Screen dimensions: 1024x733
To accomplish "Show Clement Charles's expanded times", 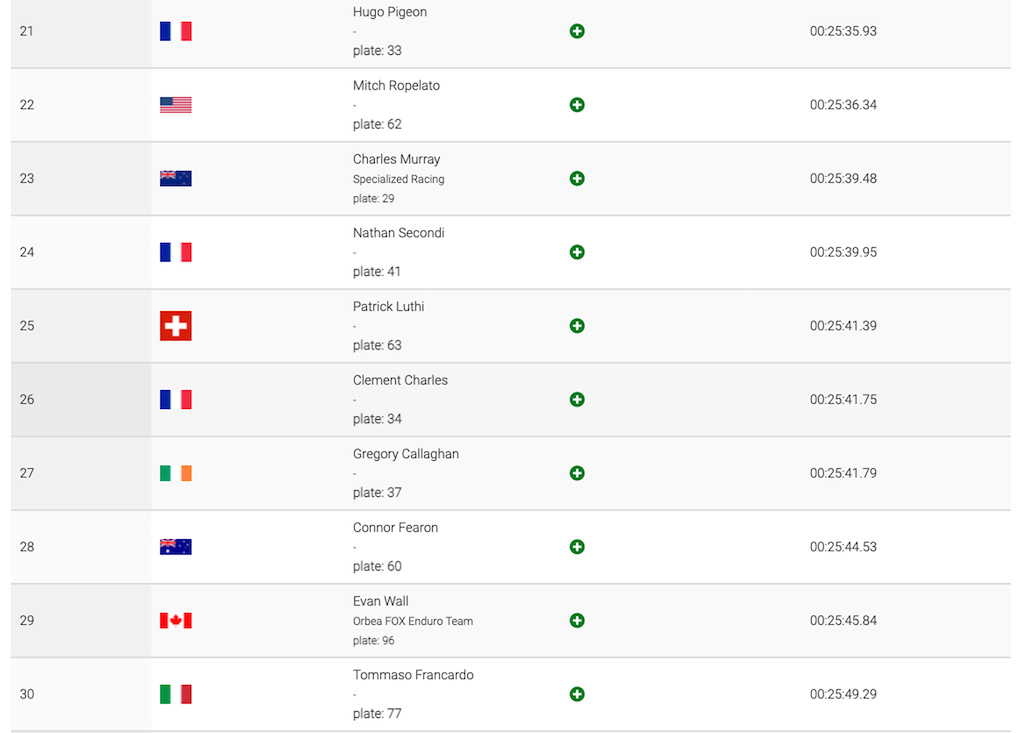I will click(x=577, y=400).
